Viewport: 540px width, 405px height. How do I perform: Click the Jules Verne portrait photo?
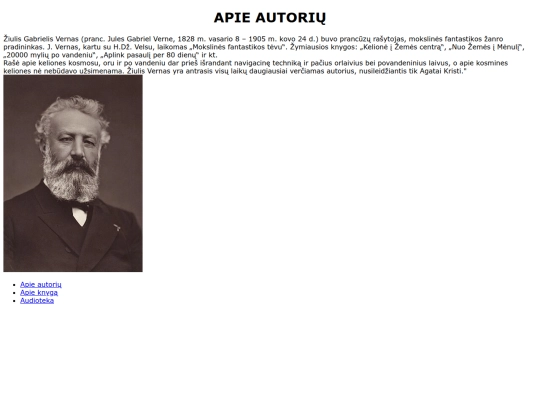[73, 174]
